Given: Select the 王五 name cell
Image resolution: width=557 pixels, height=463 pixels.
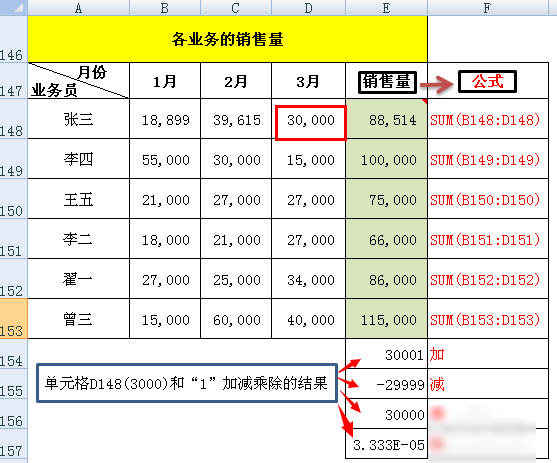Looking at the screenshot, I should pos(79,199).
